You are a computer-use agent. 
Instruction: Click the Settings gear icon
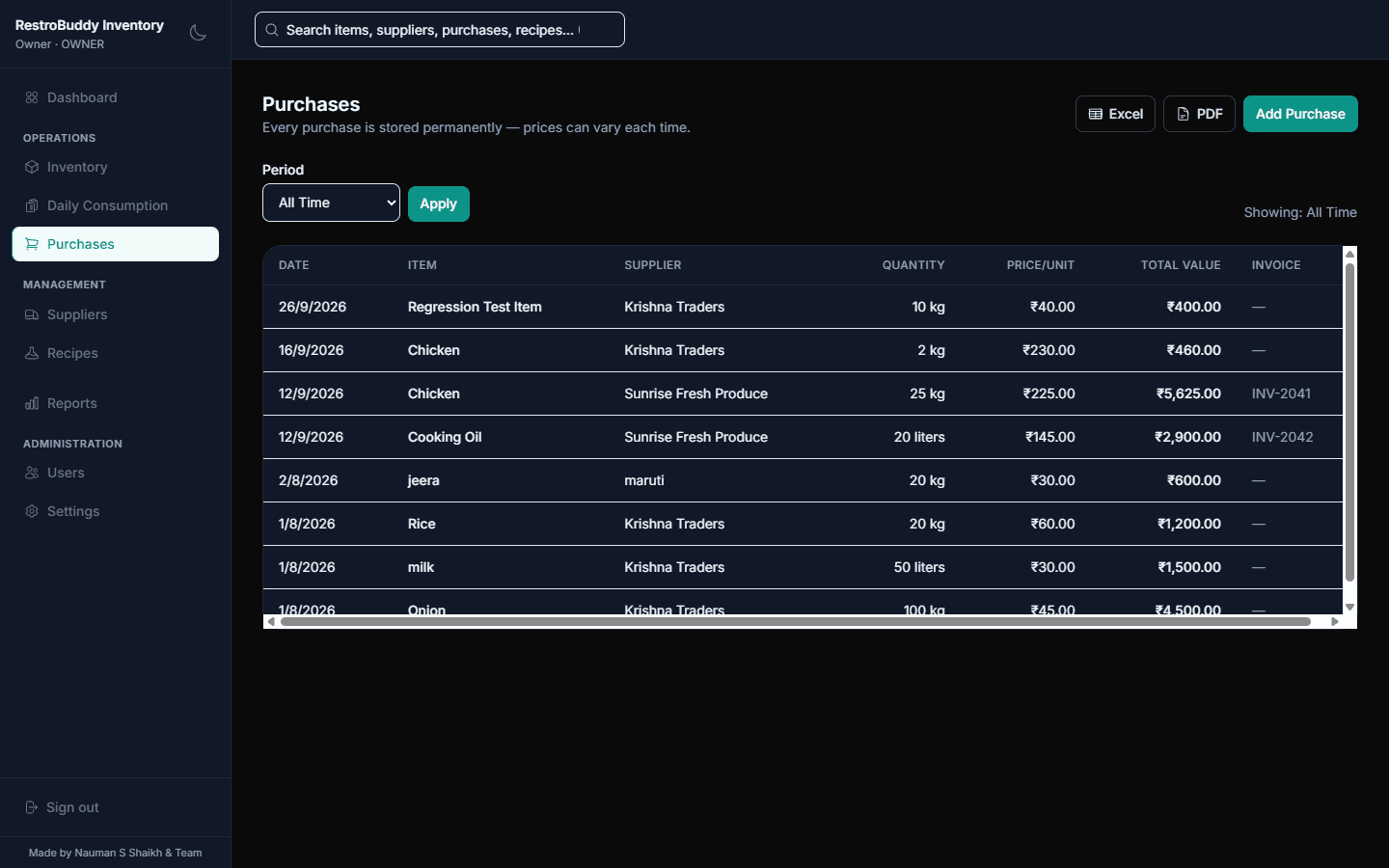tap(32, 511)
